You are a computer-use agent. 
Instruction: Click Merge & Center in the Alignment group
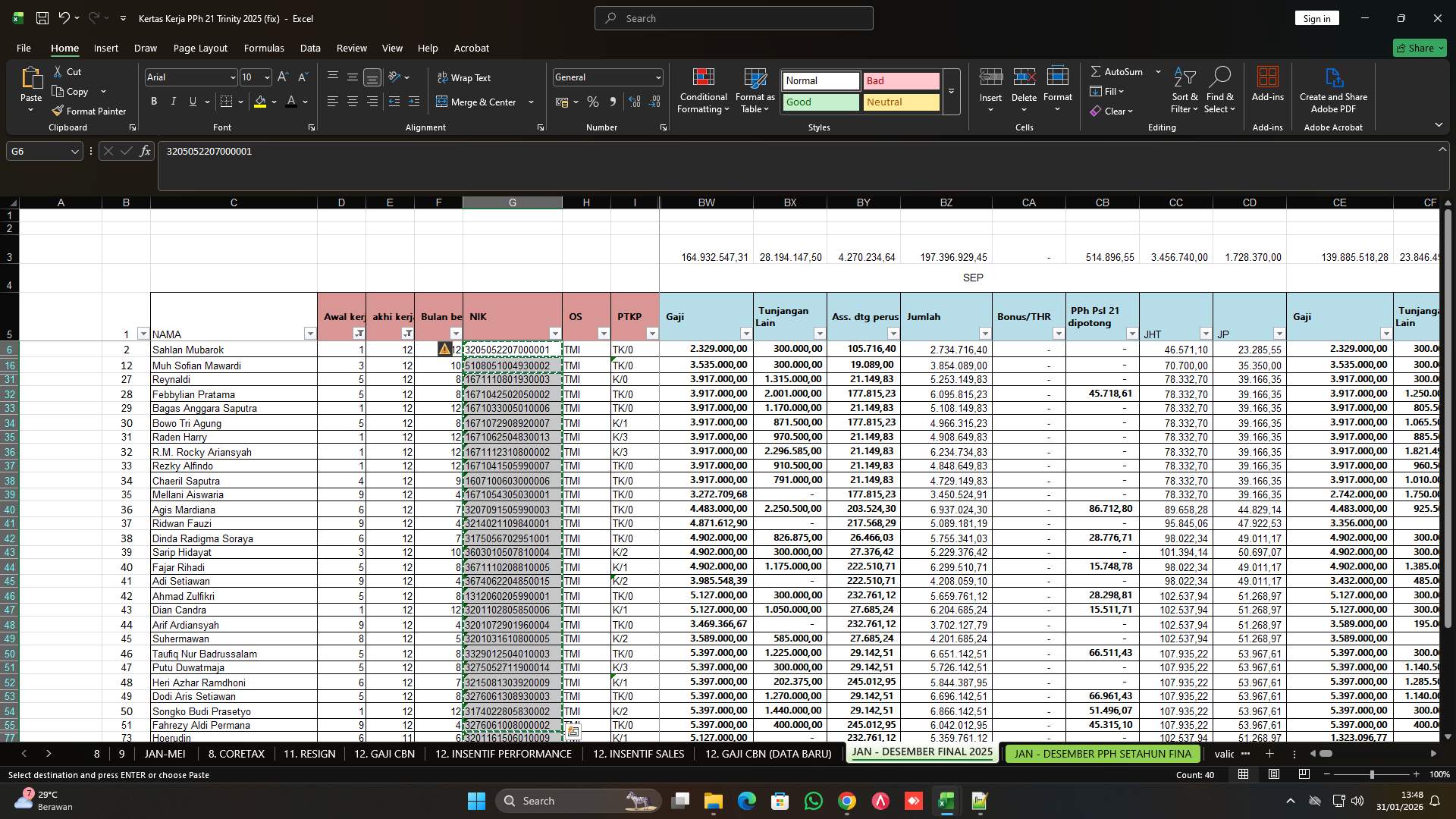point(479,102)
